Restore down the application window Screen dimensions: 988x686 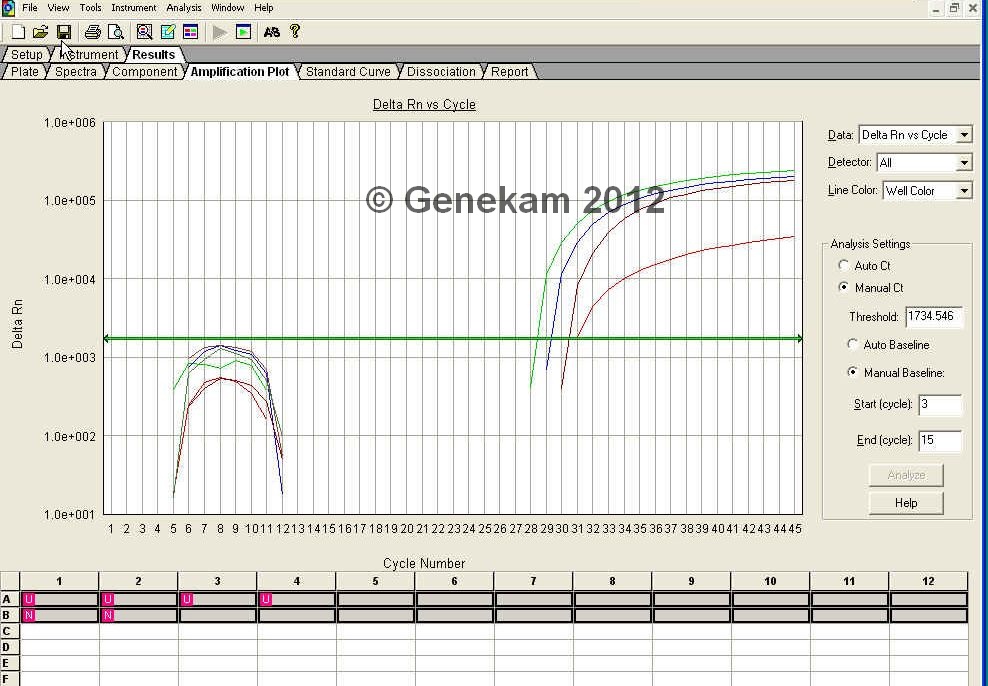tap(955, 8)
